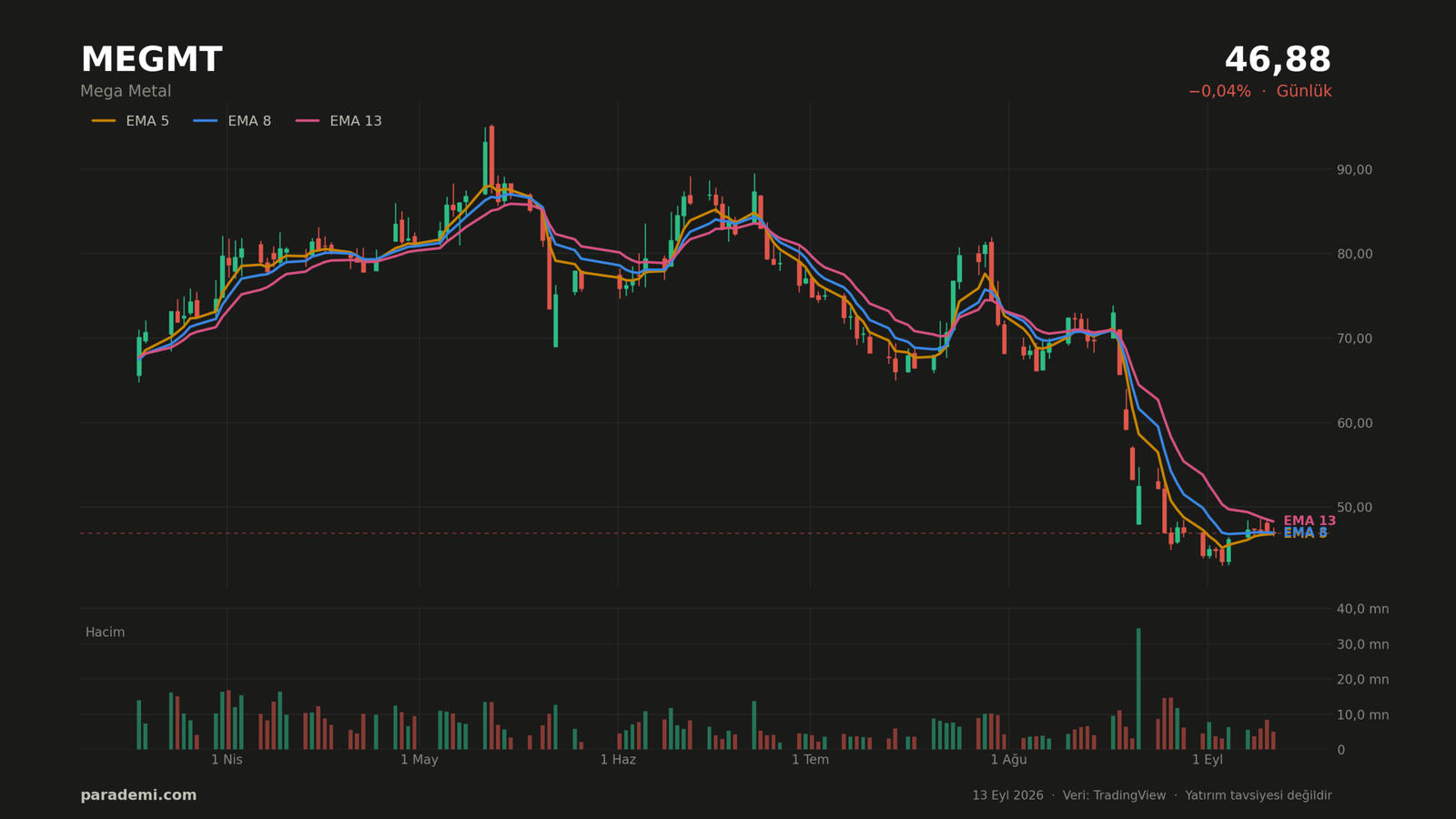
Task: Click the 1 Tem date label
Action: pyautogui.click(x=810, y=760)
